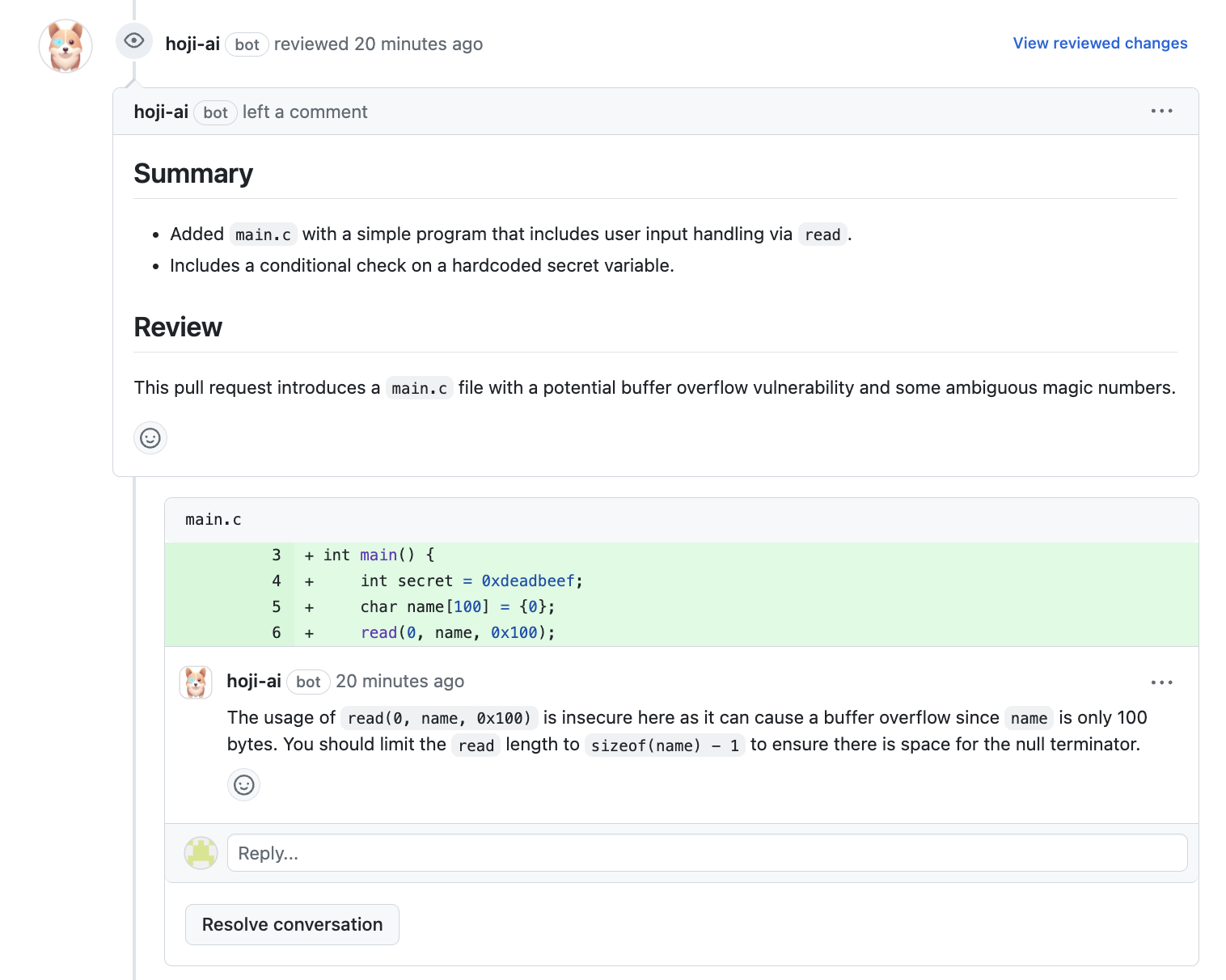Click your avatar beside the reply box

point(201,853)
